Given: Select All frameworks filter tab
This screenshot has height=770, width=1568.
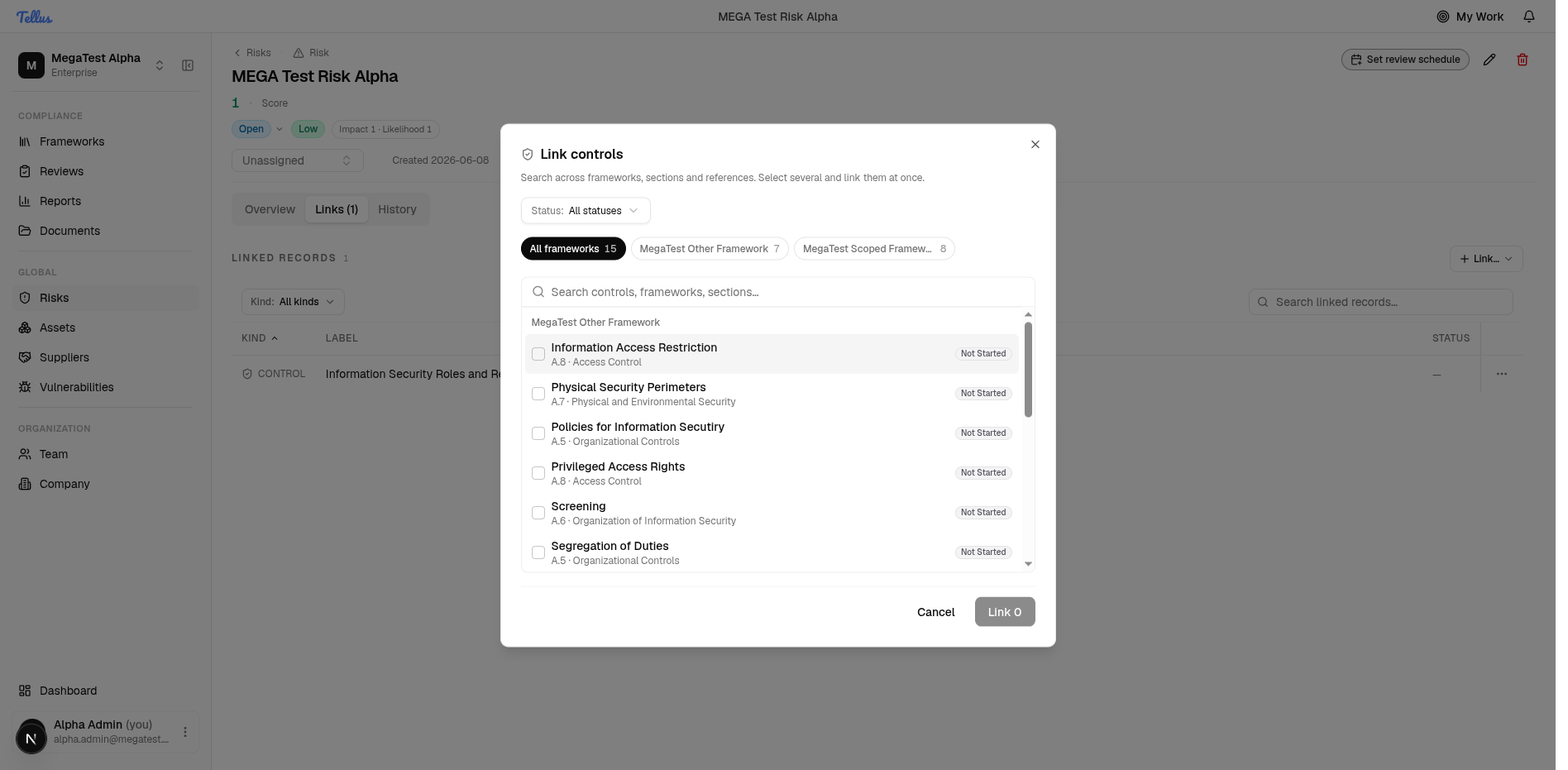Looking at the screenshot, I should pyautogui.click(x=573, y=249).
